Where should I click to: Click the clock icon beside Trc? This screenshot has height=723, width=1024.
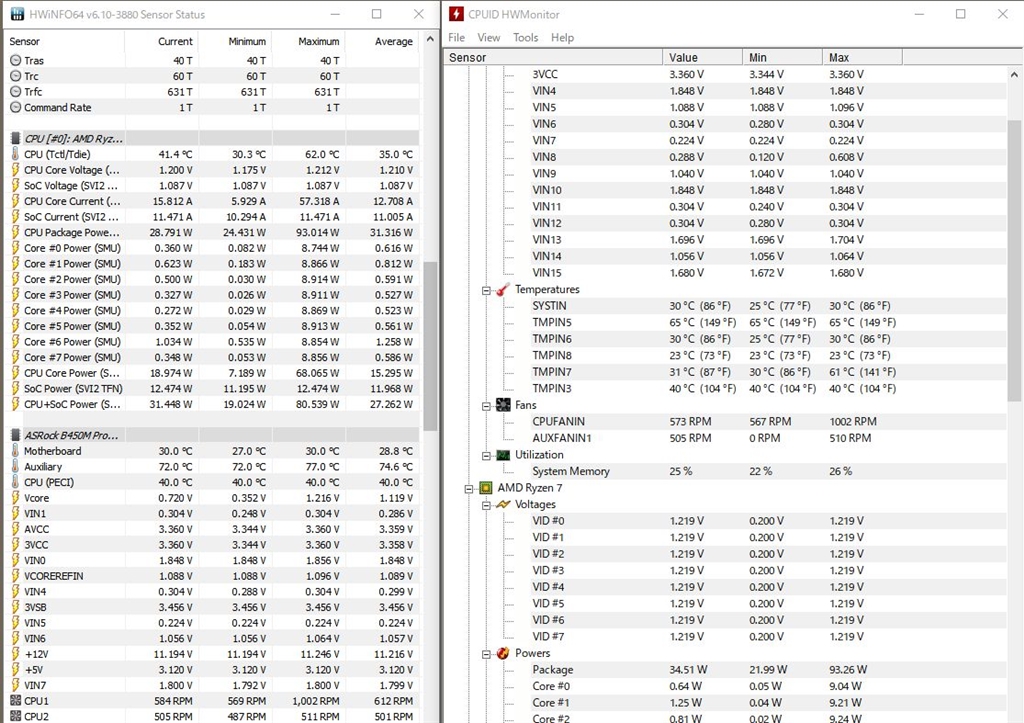pos(16,76)
